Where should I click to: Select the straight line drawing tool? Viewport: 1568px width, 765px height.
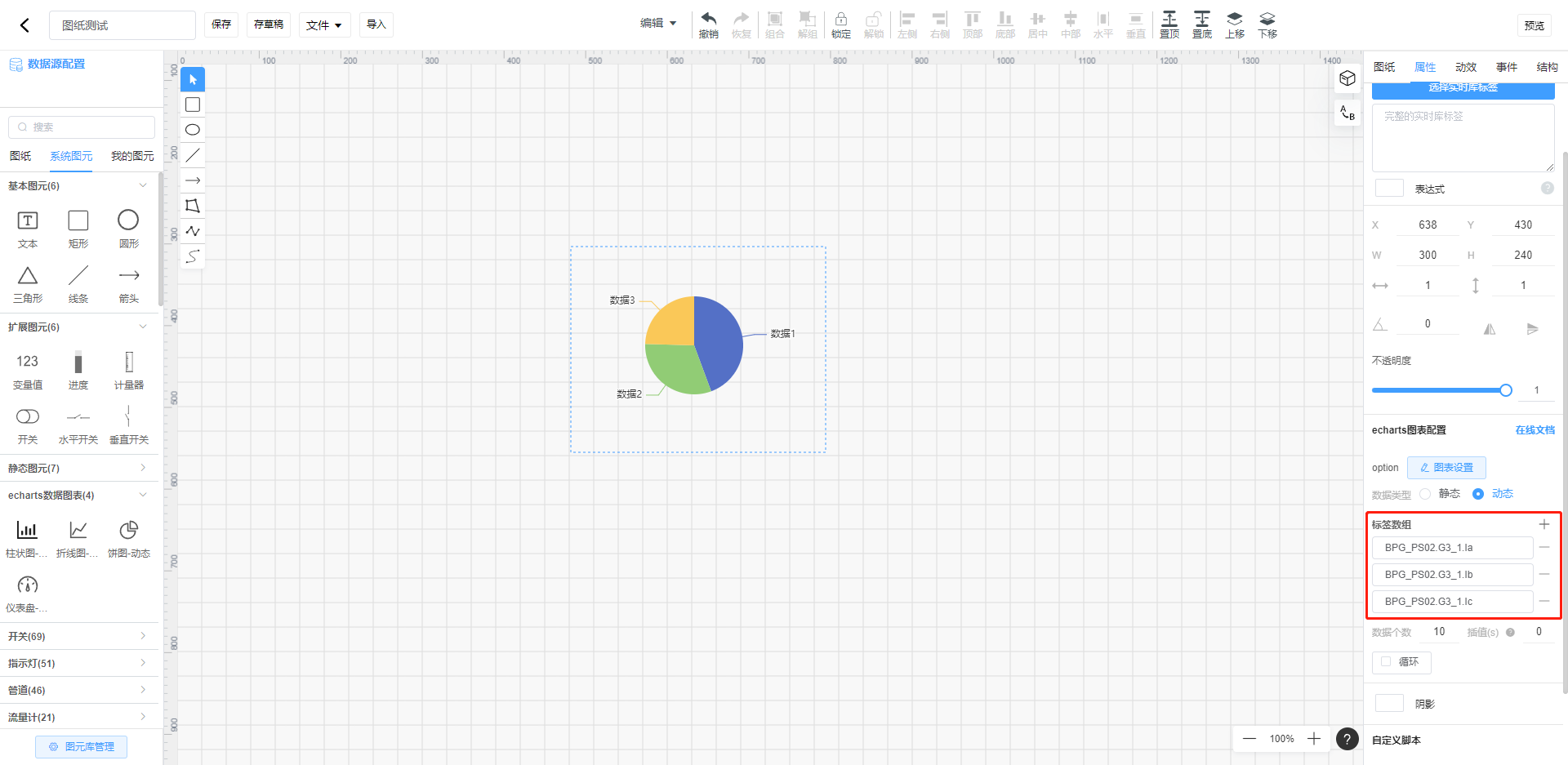point(193,155)
